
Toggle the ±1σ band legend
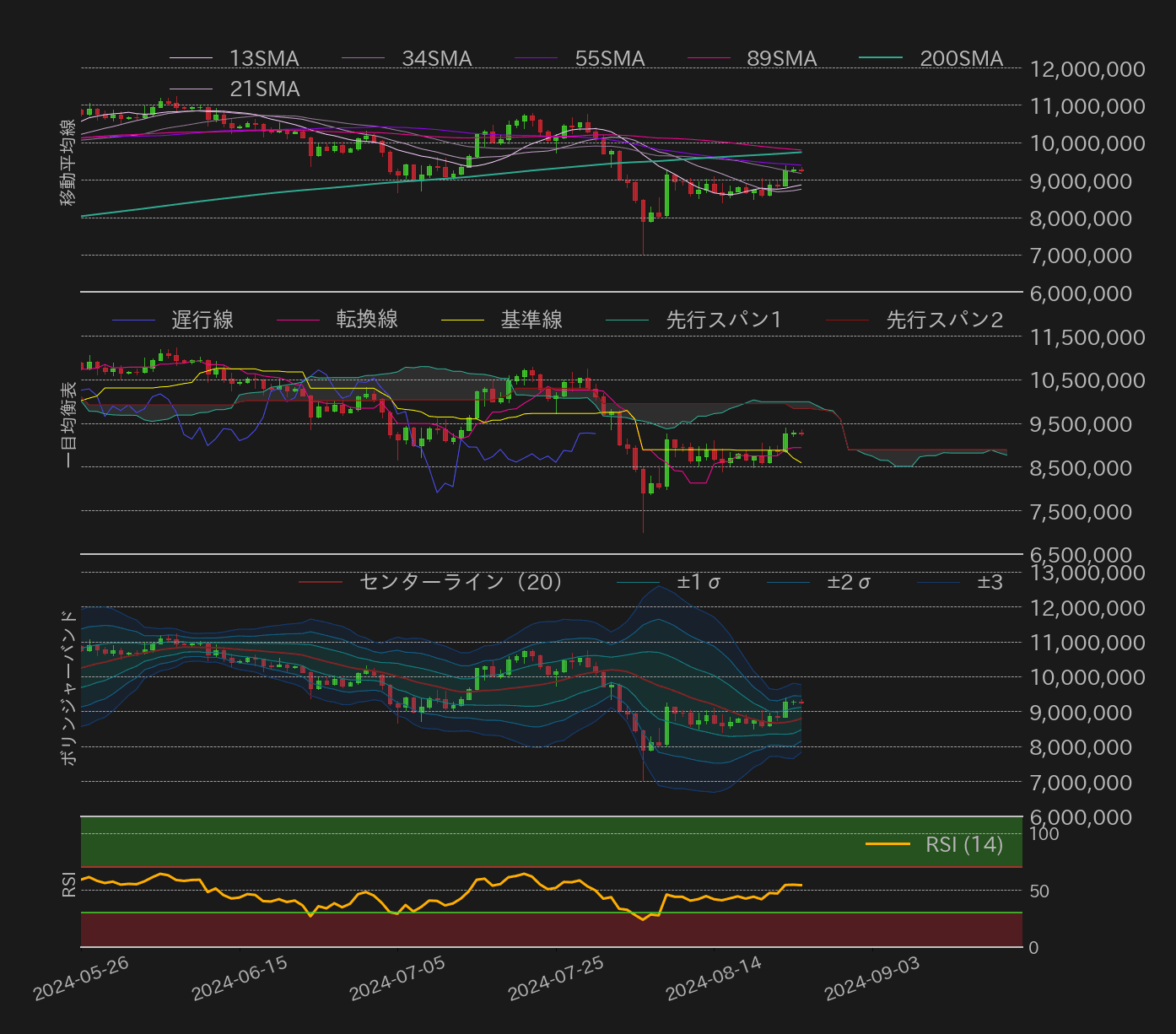pos(698,582)
